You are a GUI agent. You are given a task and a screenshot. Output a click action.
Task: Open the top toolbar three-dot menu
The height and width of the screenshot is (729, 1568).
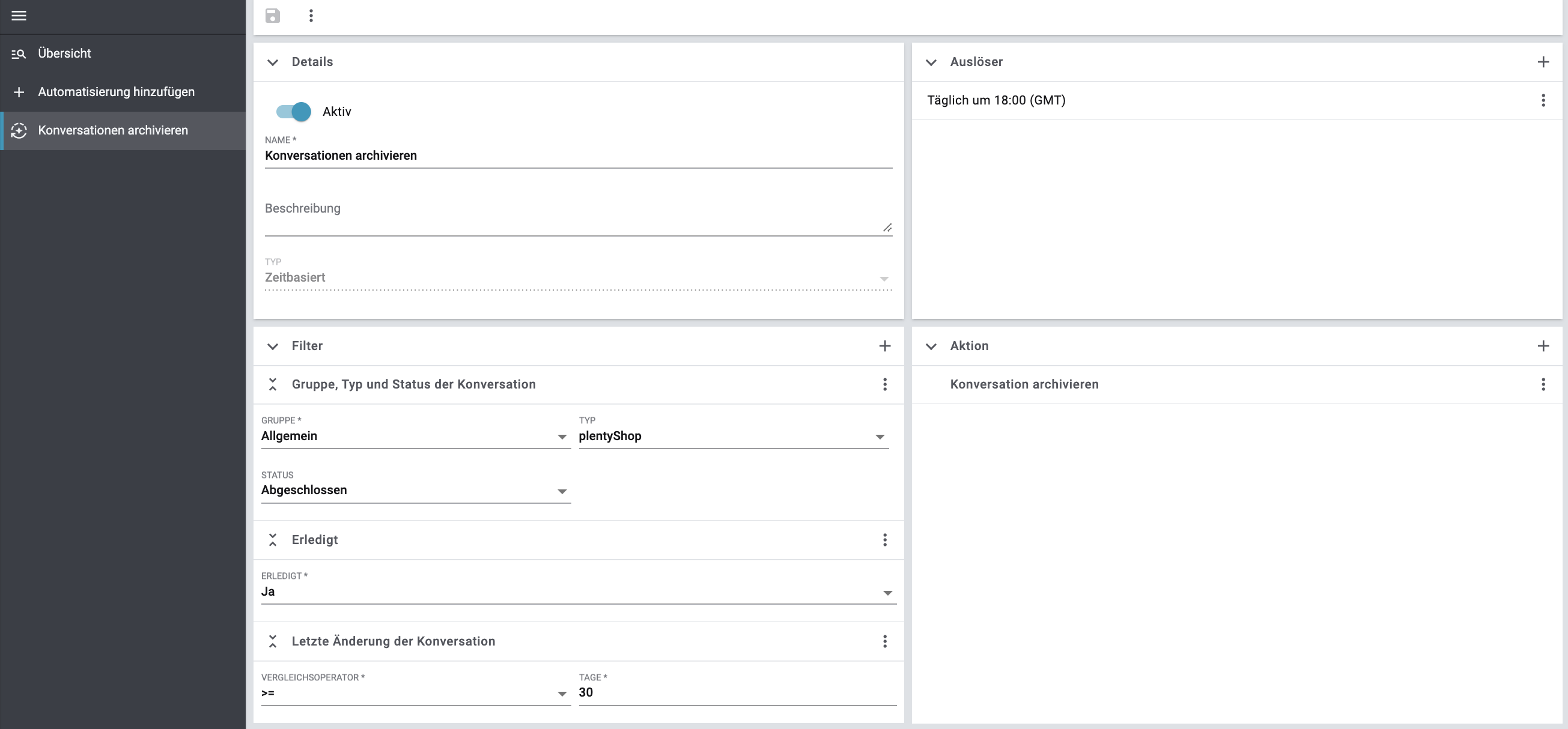pos(311,16)
